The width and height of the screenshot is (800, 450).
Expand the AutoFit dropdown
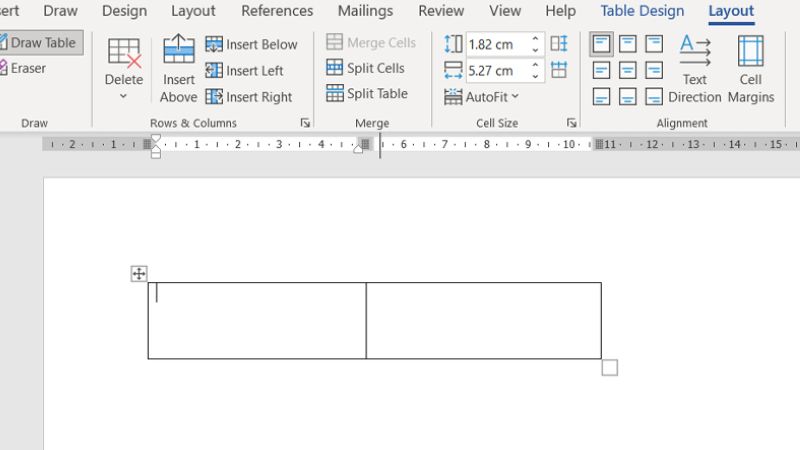(481, 97)
